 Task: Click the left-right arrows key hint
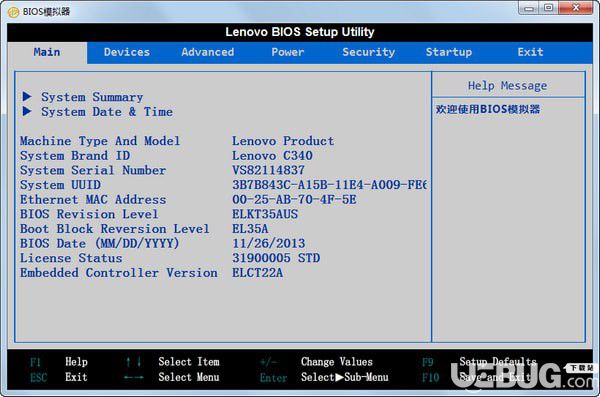[x=134, y=378]
